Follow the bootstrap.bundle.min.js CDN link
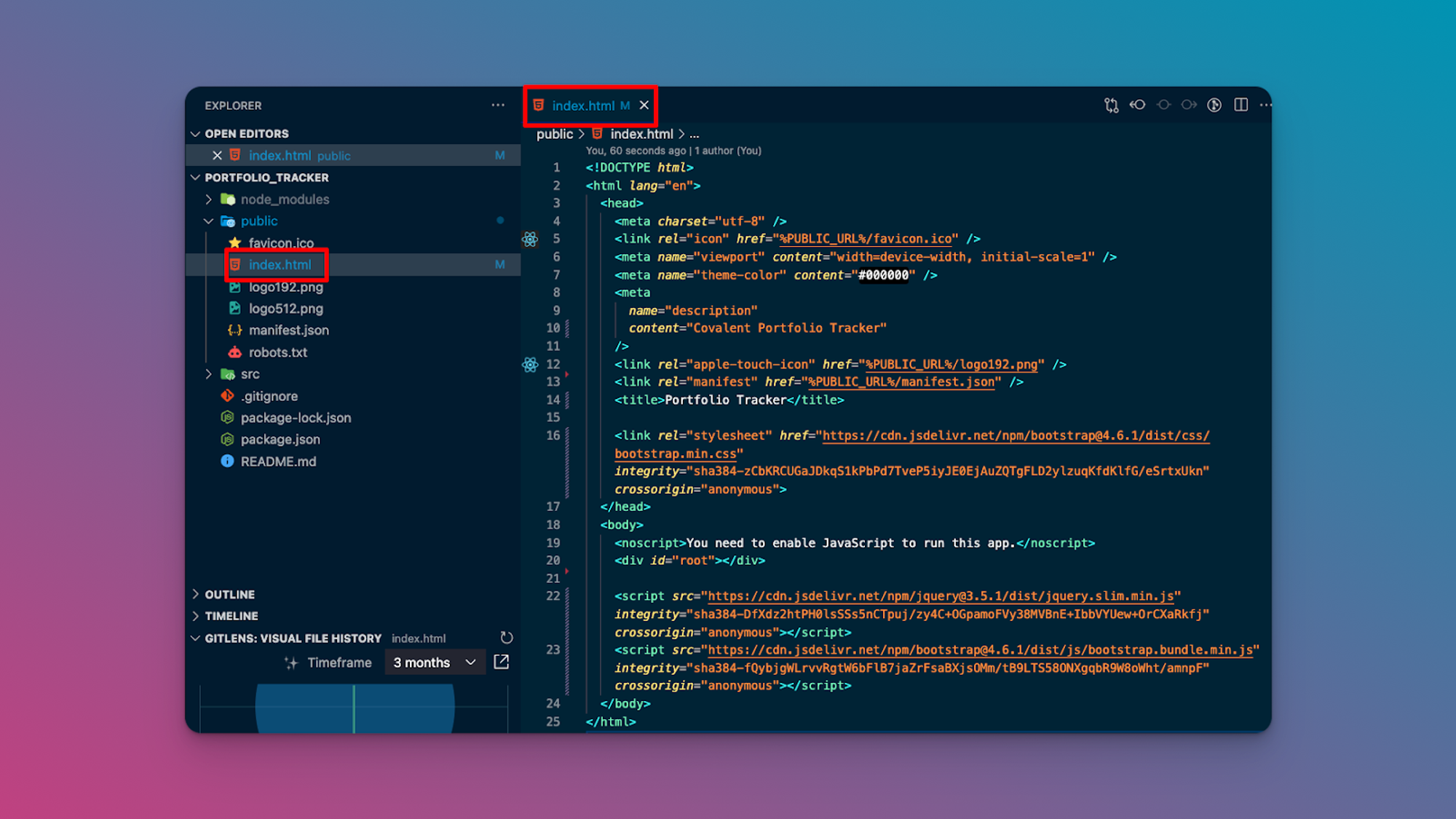1456x819 pixels. (980, 650)
